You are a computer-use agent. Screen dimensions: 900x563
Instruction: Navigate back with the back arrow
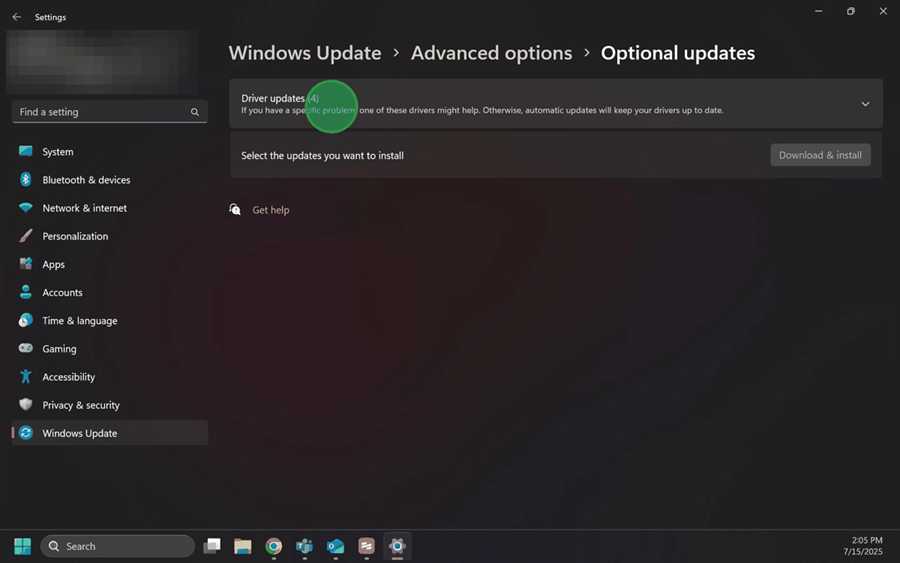tap(16, 17)
